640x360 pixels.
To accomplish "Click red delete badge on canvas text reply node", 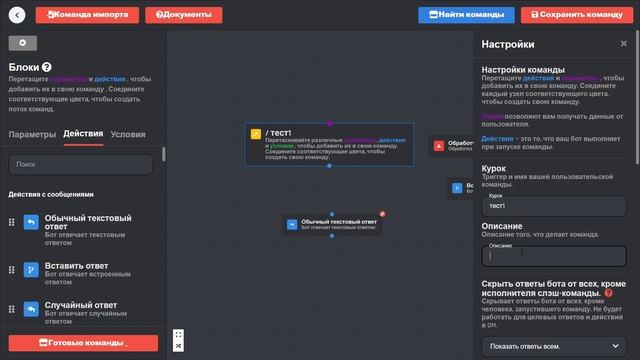I will click(382, 214).
